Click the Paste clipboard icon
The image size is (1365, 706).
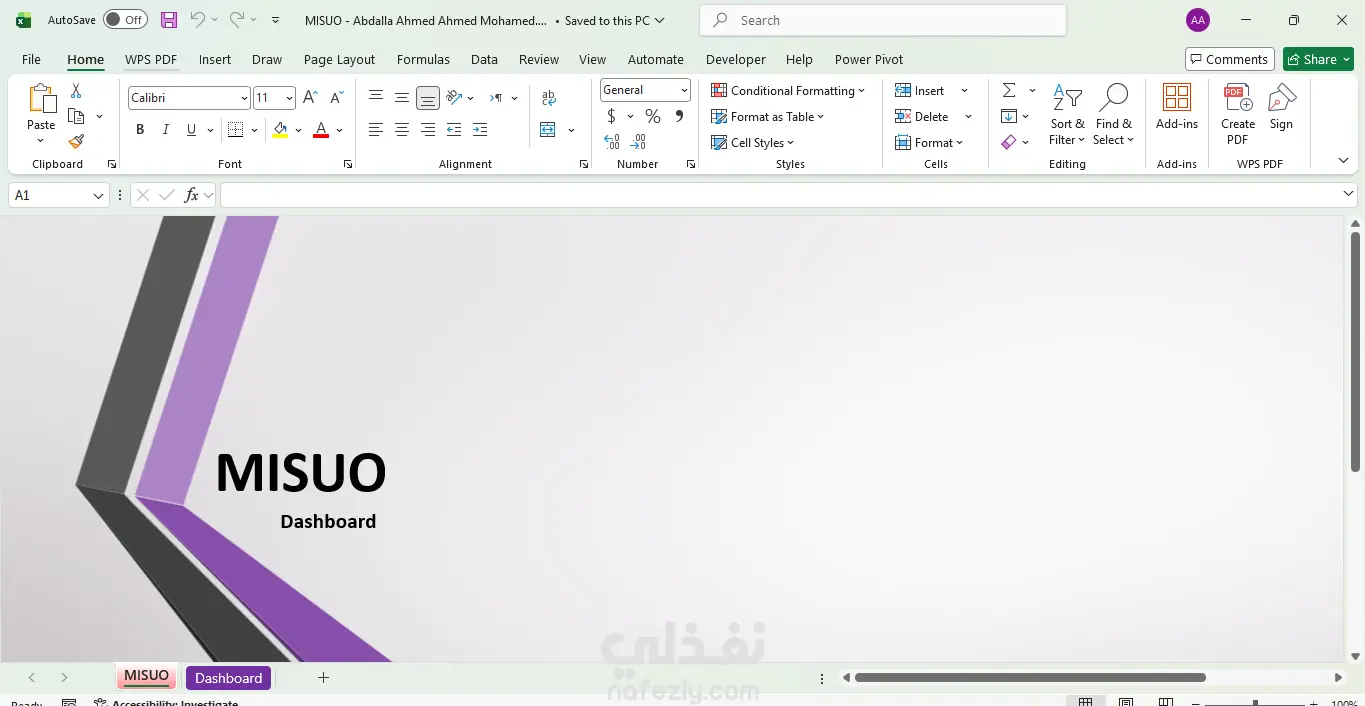(41, 99)
